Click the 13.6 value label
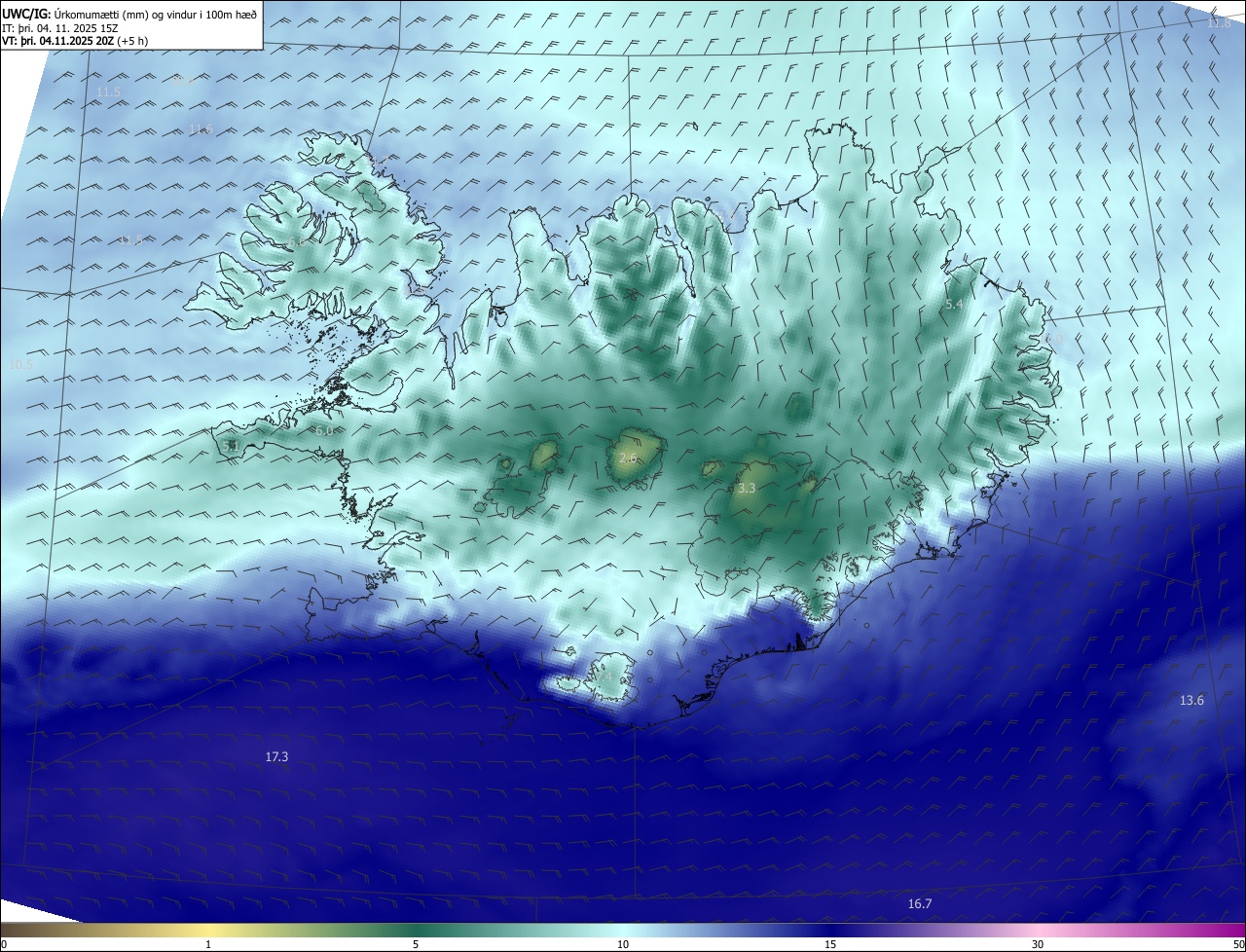Screen dimensions: 1246x952 (1192, 701)
